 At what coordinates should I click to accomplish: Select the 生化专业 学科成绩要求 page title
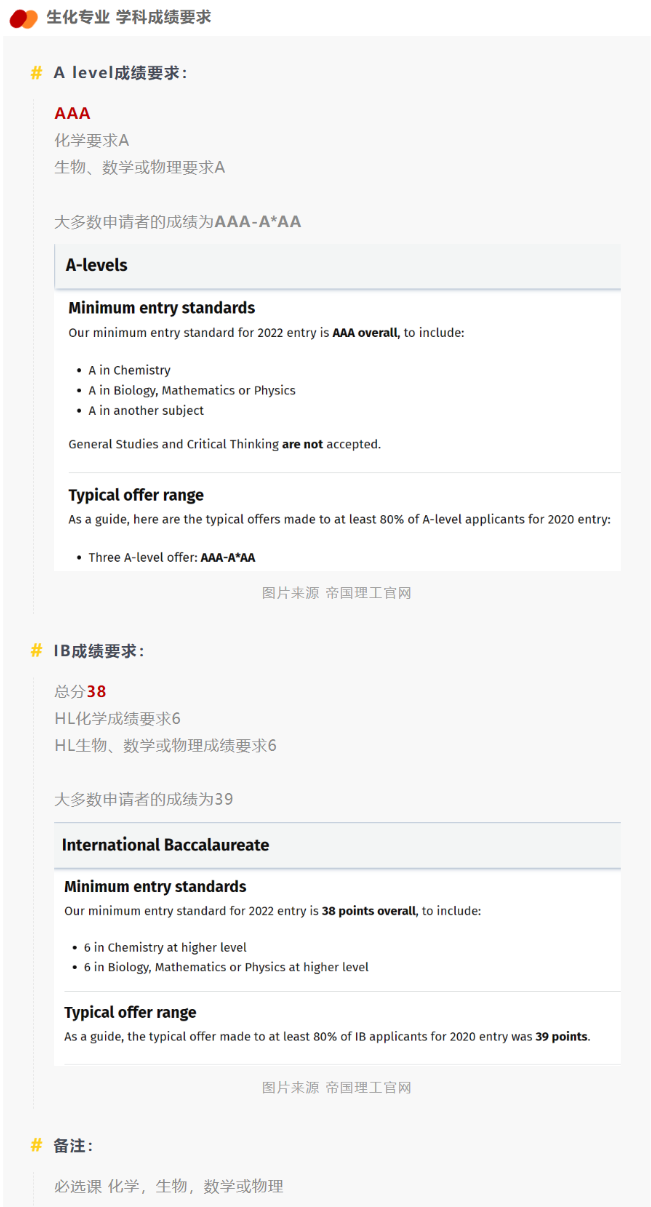tap(129, 18)
